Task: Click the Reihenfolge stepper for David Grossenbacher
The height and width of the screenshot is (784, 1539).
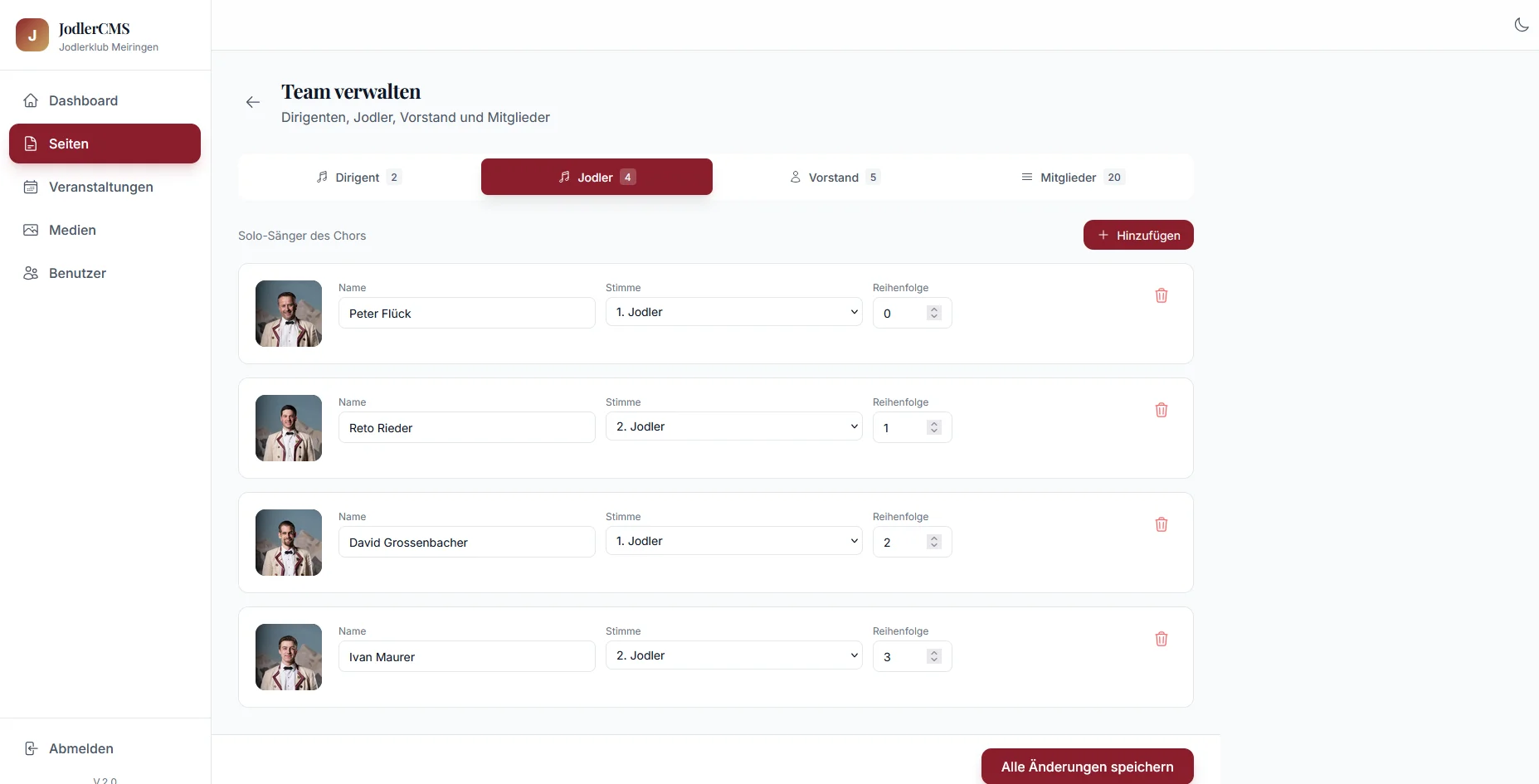Action: (934, 542)
